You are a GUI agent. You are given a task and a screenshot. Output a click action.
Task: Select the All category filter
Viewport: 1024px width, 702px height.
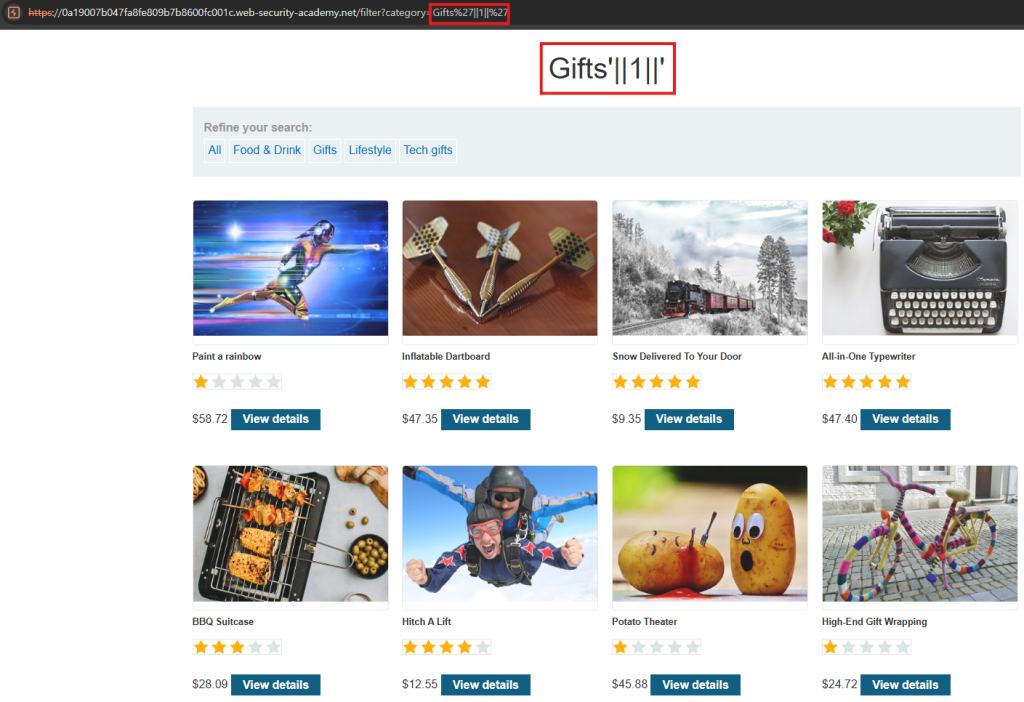click(214, 150)
